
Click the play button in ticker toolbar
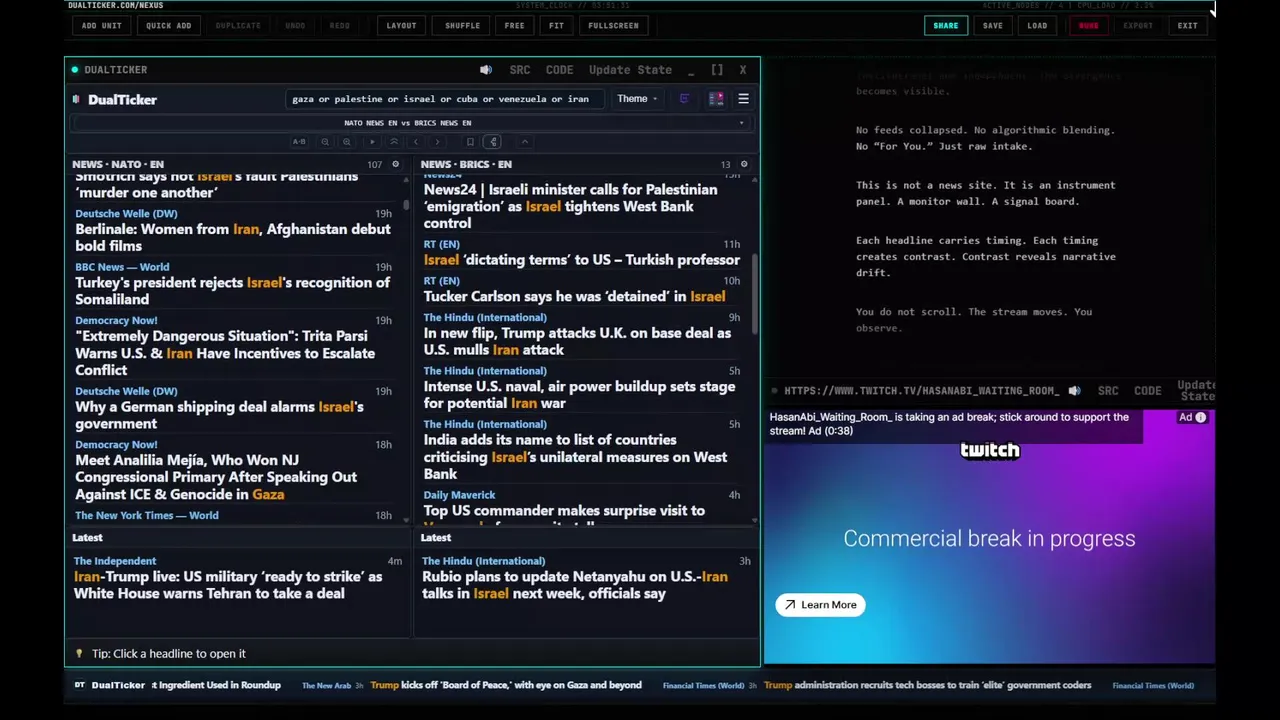pos(372,142)
